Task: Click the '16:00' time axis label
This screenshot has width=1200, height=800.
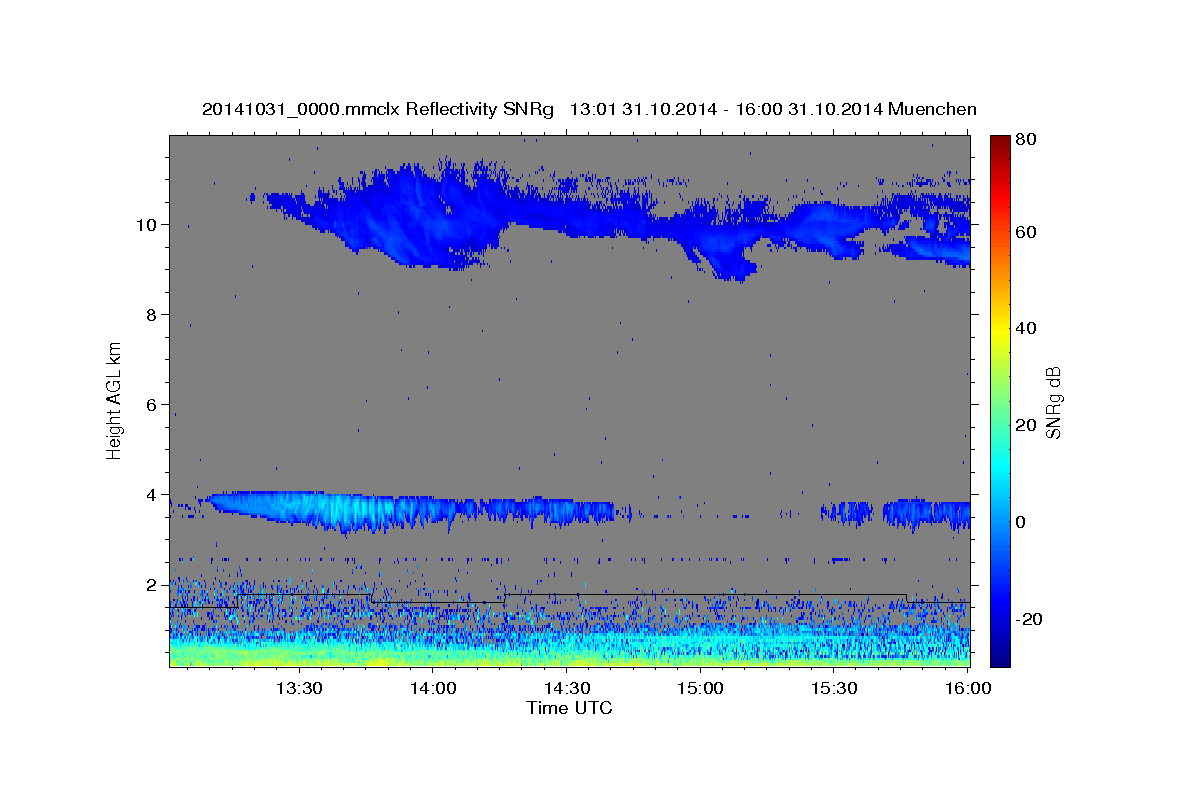Action: coord(969,688)
